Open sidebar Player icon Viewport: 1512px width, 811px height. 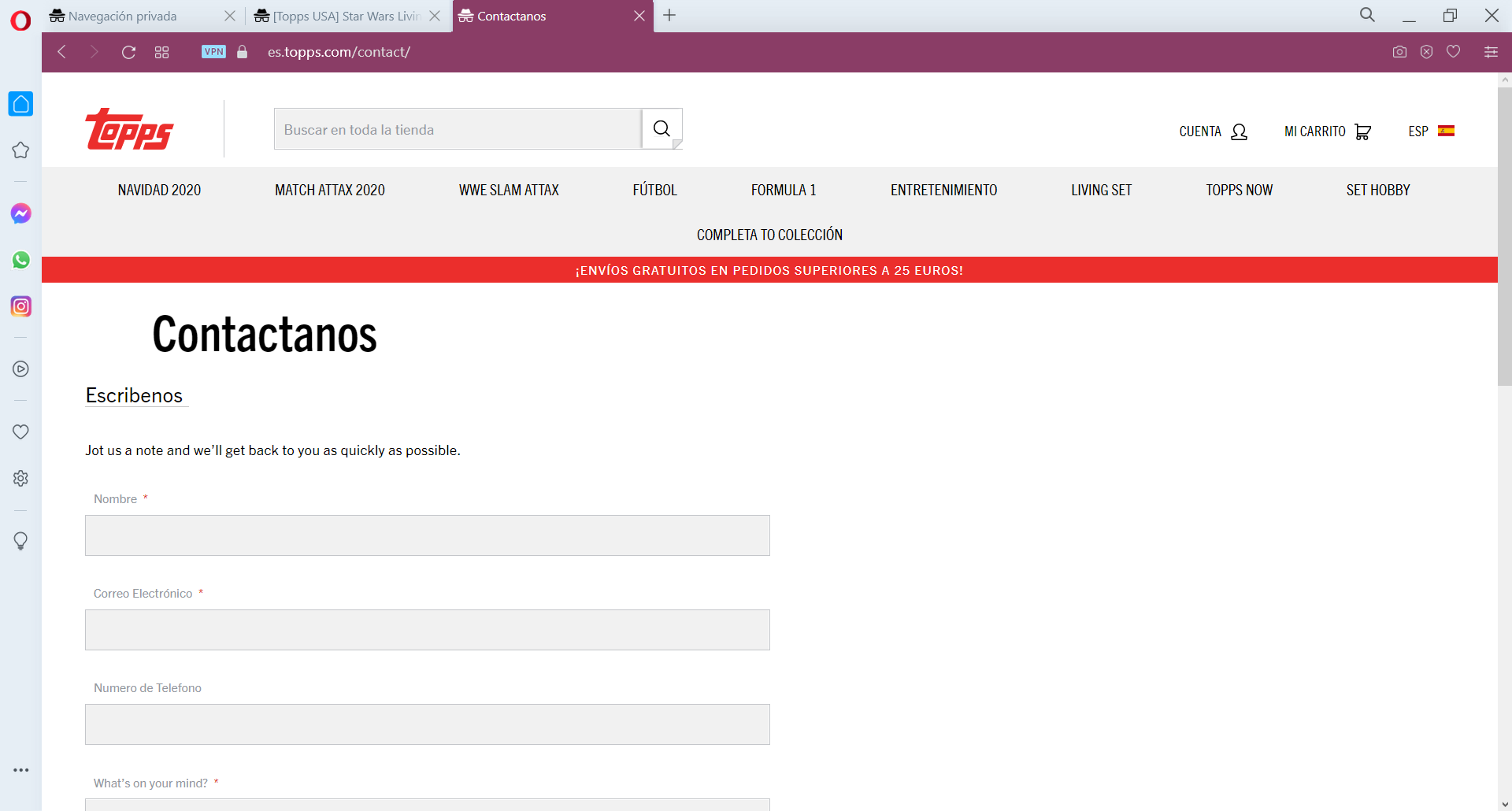[20, 369]
